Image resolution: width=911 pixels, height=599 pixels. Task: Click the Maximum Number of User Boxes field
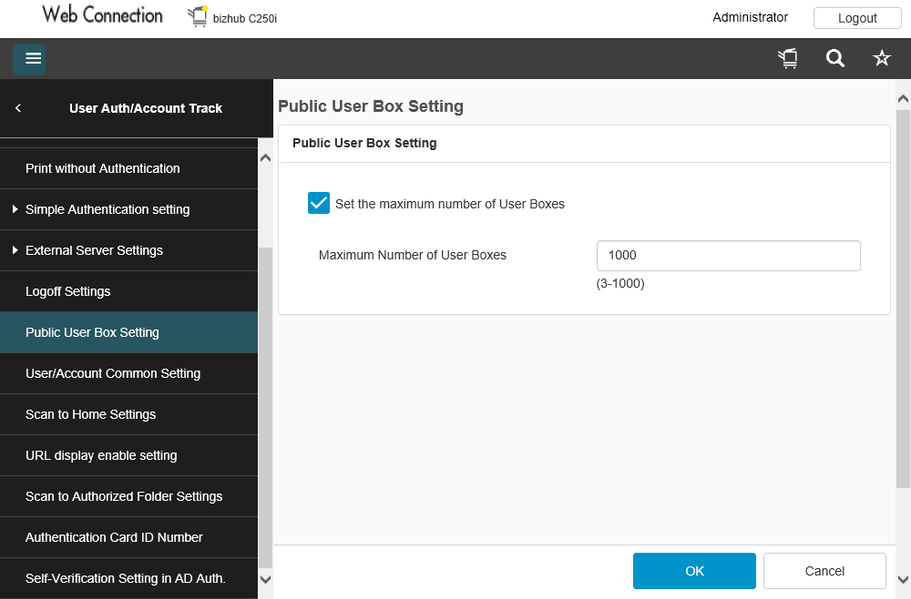click(x=728, y=256)
